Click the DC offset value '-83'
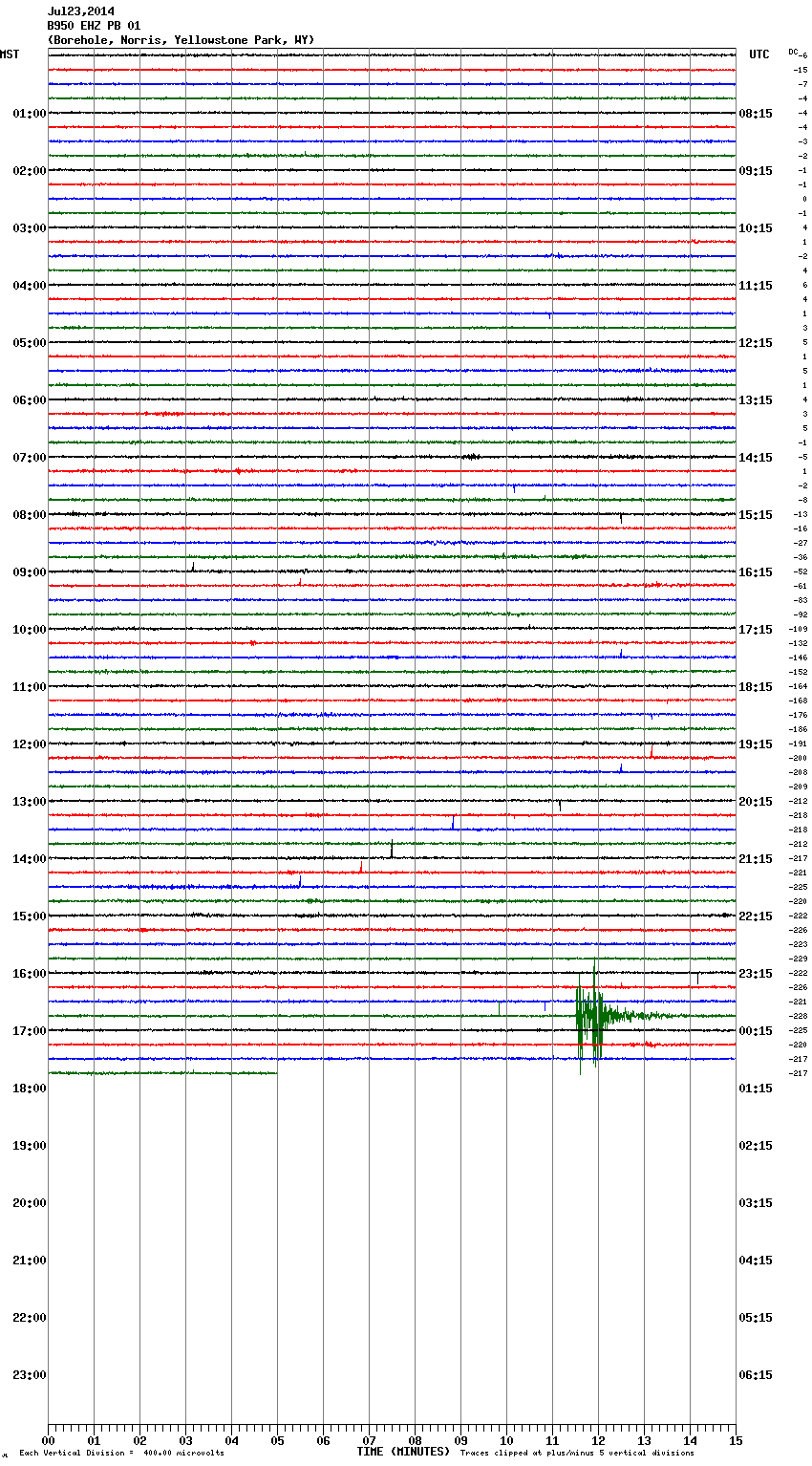Screen dimensions: 812x1466 tap(801, 601)
